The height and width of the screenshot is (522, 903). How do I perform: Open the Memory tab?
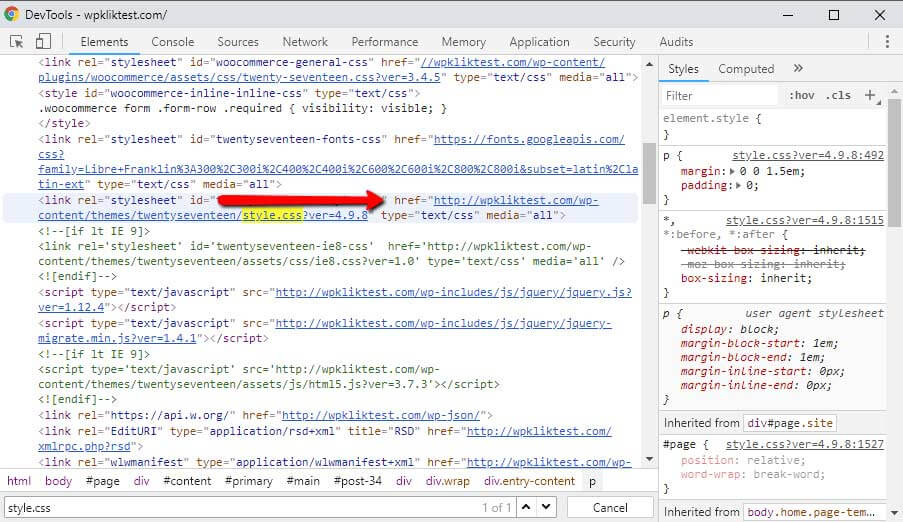pos(464,41)
